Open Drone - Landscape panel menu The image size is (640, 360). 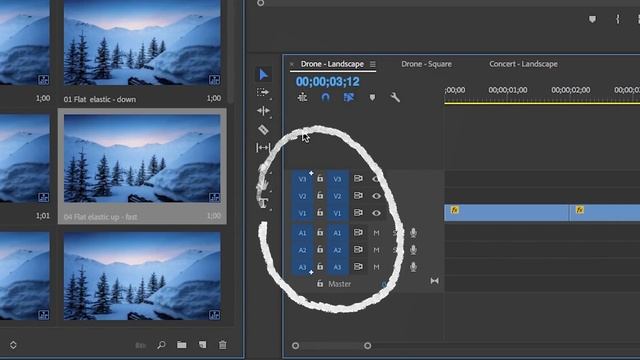(x=373, y=64)
